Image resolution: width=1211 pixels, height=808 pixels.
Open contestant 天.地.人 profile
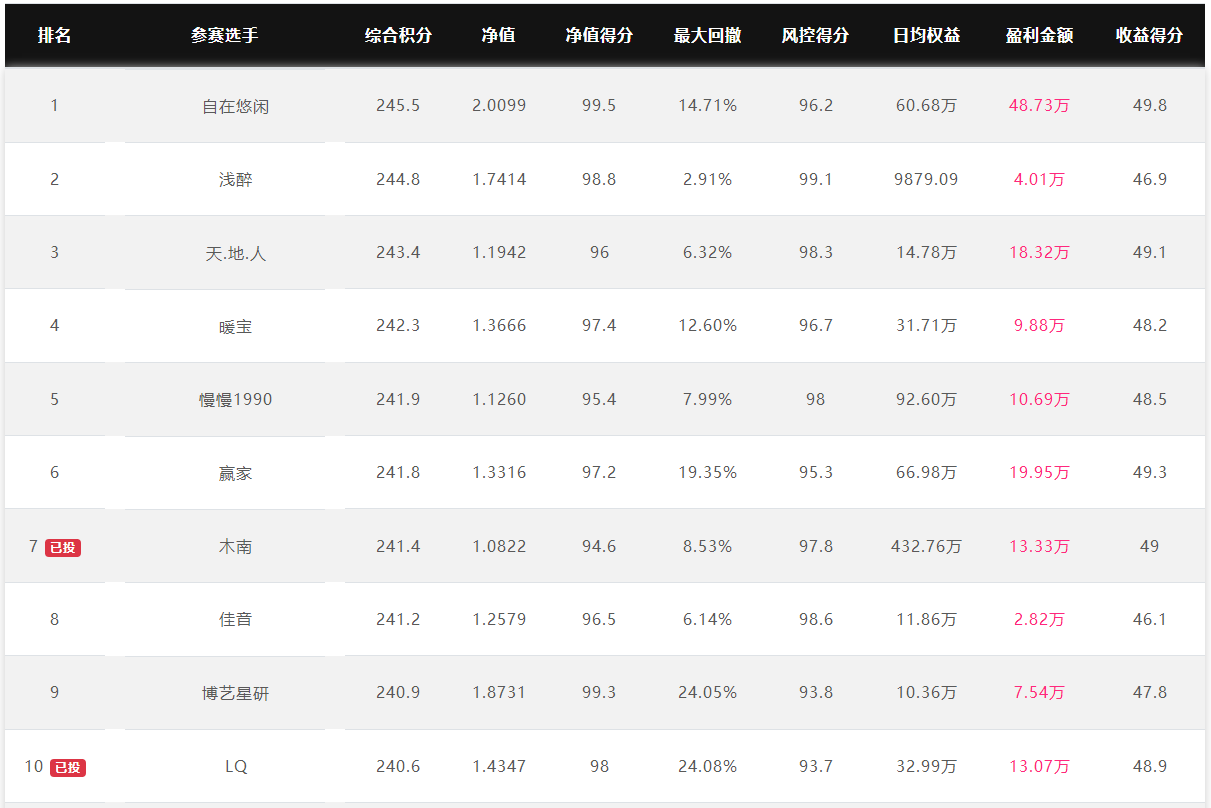pos(235,253)
